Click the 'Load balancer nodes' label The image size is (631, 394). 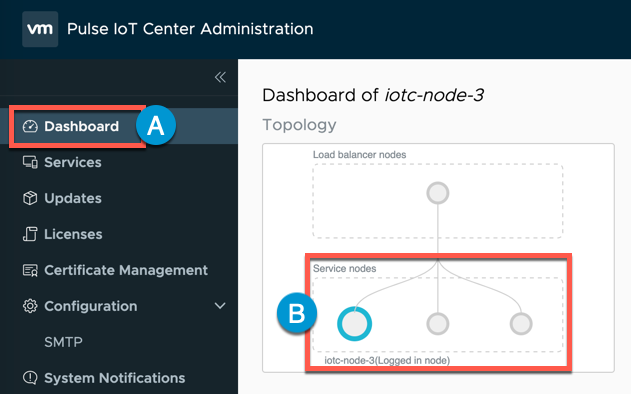[359, 155]
